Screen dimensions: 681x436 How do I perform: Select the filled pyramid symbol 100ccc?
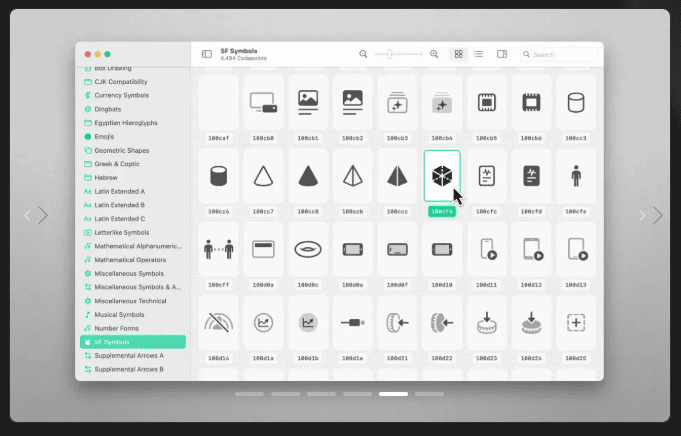(397, 176)
